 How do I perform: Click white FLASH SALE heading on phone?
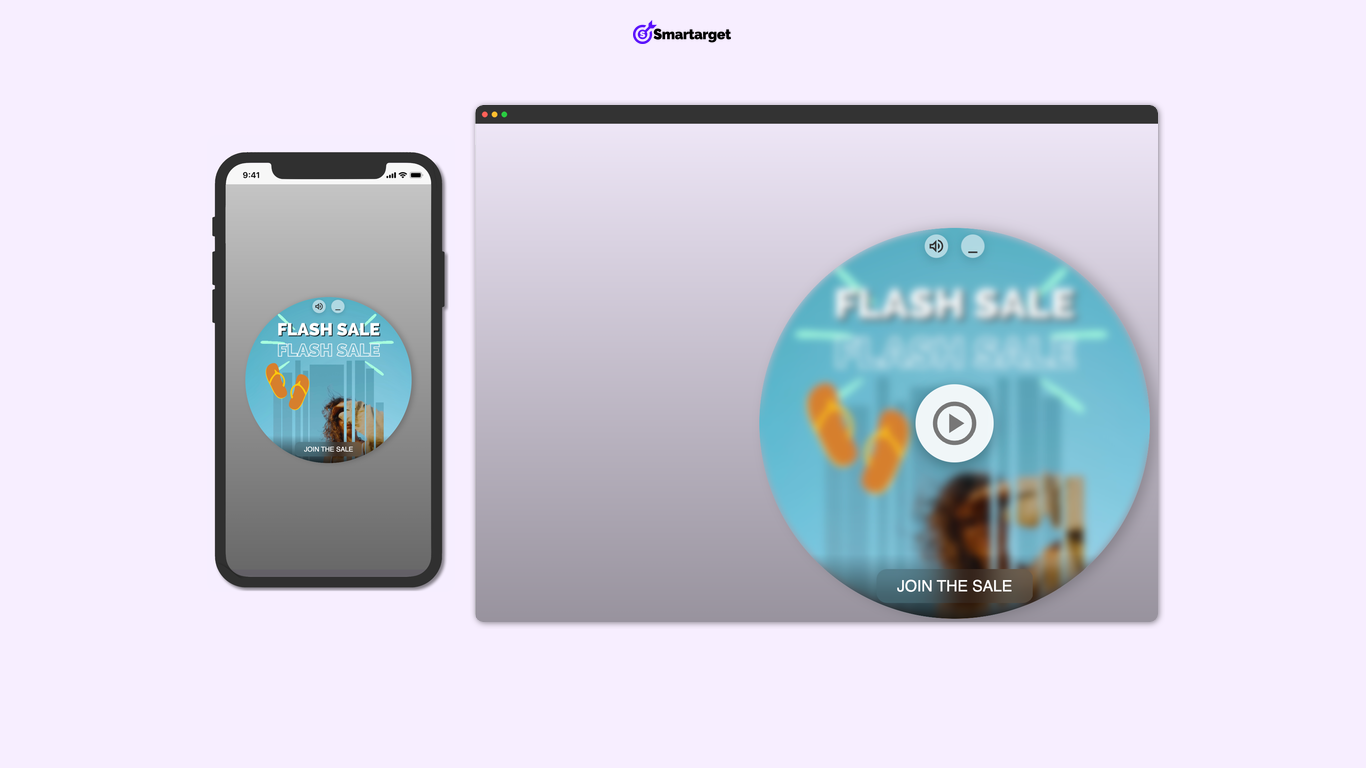(x=328, y=329)
